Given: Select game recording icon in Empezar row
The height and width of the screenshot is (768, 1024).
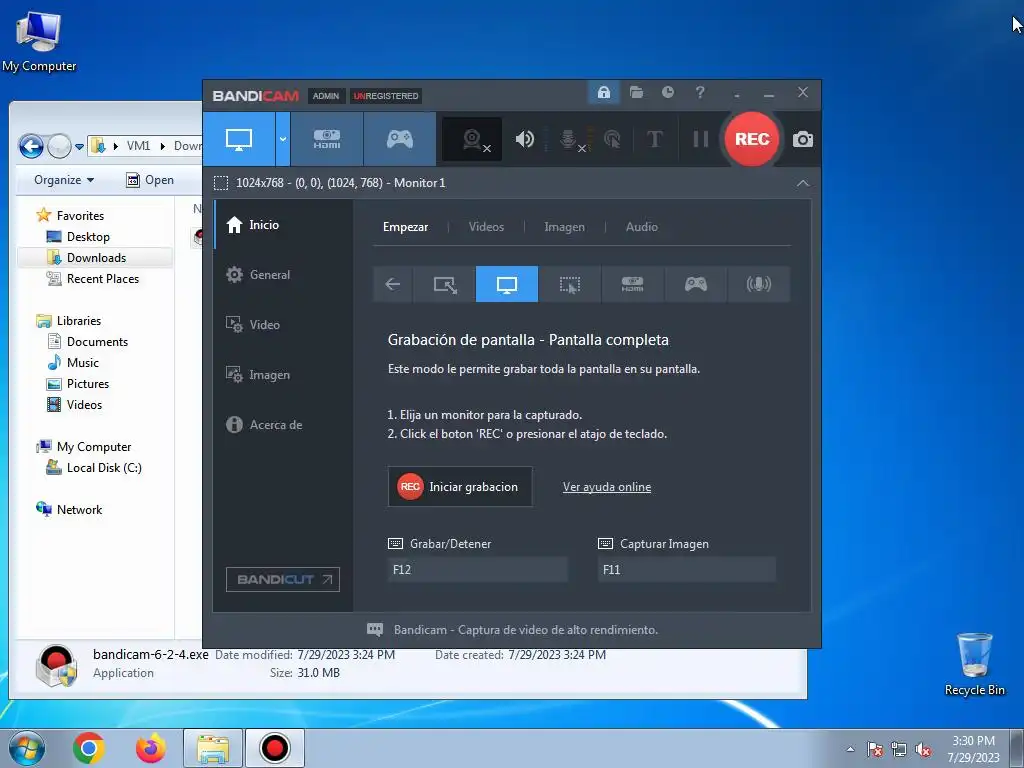Looking at the screenshot, I should tap(696, 284).
